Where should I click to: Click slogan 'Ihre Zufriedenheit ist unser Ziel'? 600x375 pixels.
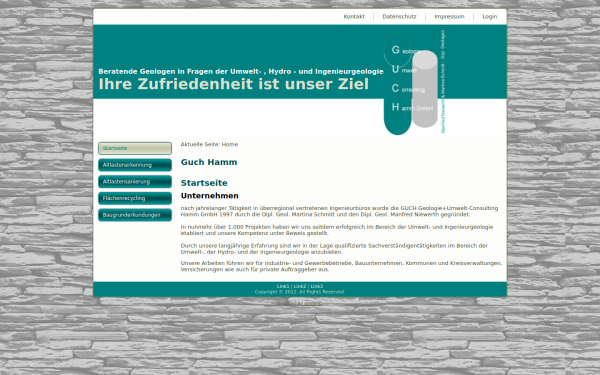[233, 84]
